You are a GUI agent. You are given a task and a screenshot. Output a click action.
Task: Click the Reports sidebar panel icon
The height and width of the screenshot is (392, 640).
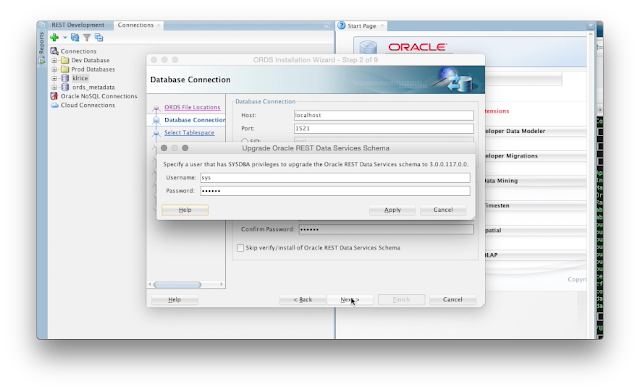(x=41, y=60)
